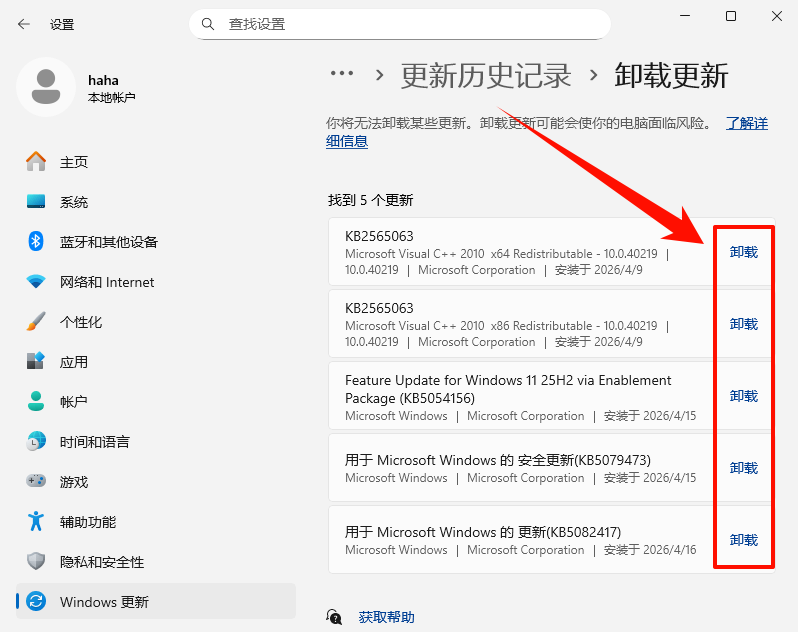Select the Feature Update for Windows 11 25H2 title
798x632 pixels.
pyautogui.click(x=508, y=389)
